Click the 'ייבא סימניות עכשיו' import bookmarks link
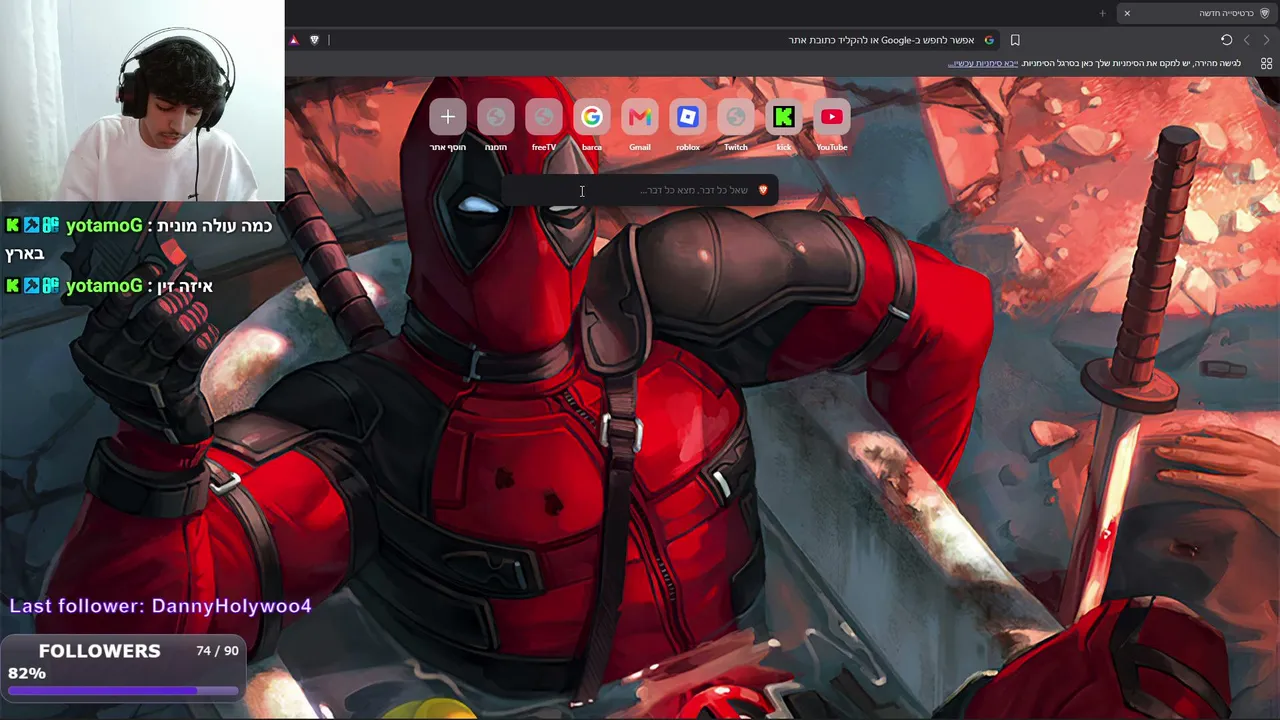Image resolution: width=1280 pixels, height=720 pixels. (x=983, y=63)
